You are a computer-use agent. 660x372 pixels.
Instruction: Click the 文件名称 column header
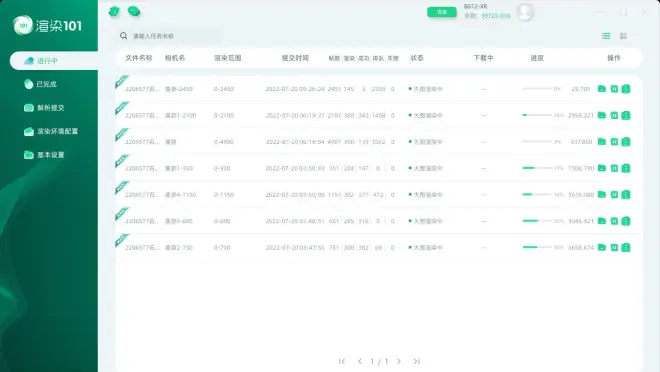[138, 58]
